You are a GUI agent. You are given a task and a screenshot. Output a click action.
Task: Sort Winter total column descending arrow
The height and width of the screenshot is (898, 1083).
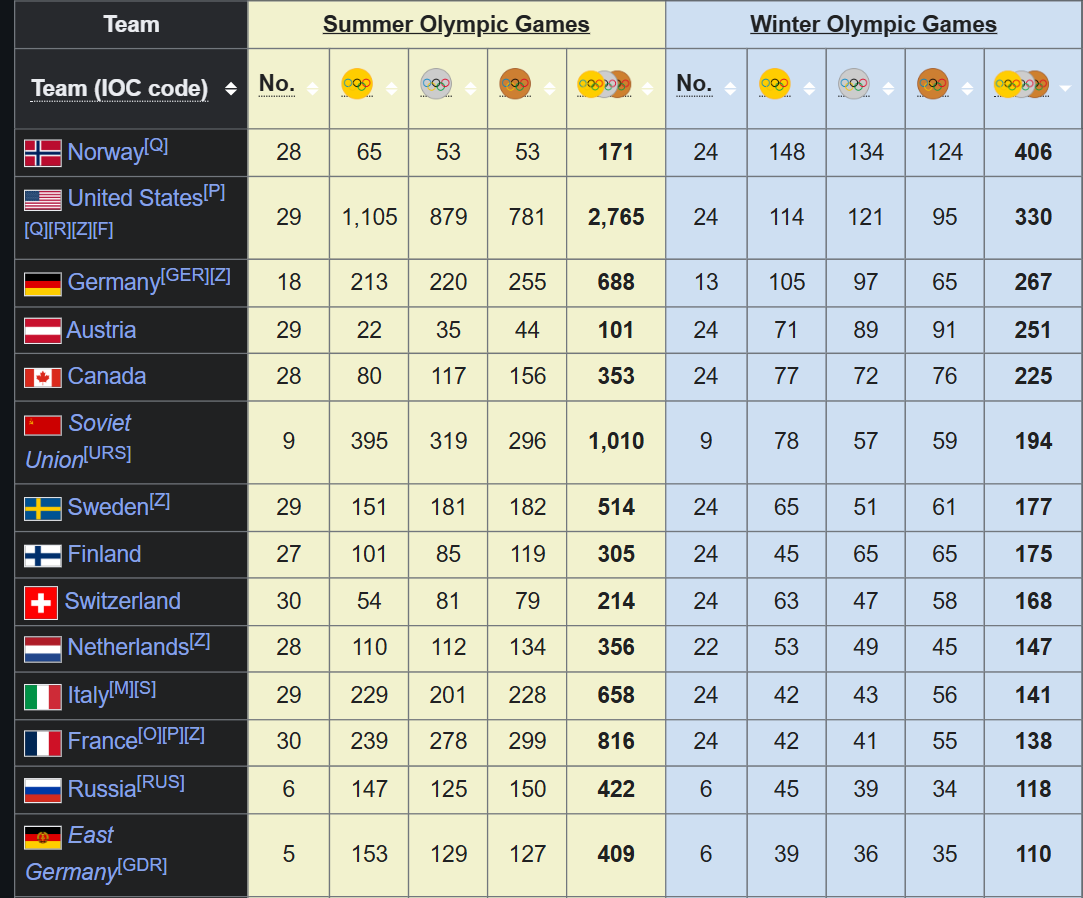1066,88
